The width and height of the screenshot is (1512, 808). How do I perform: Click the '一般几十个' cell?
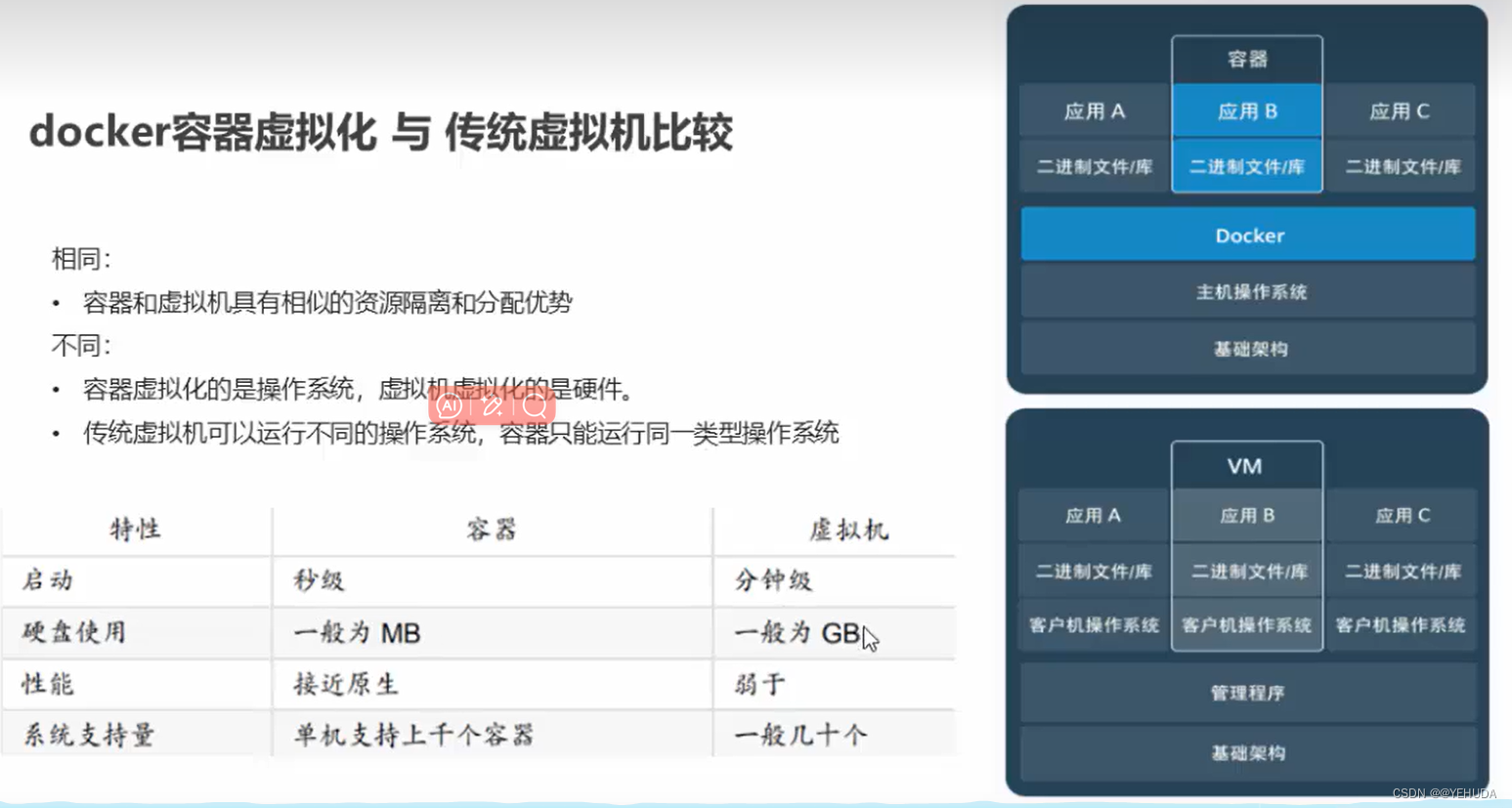(800, 735)
